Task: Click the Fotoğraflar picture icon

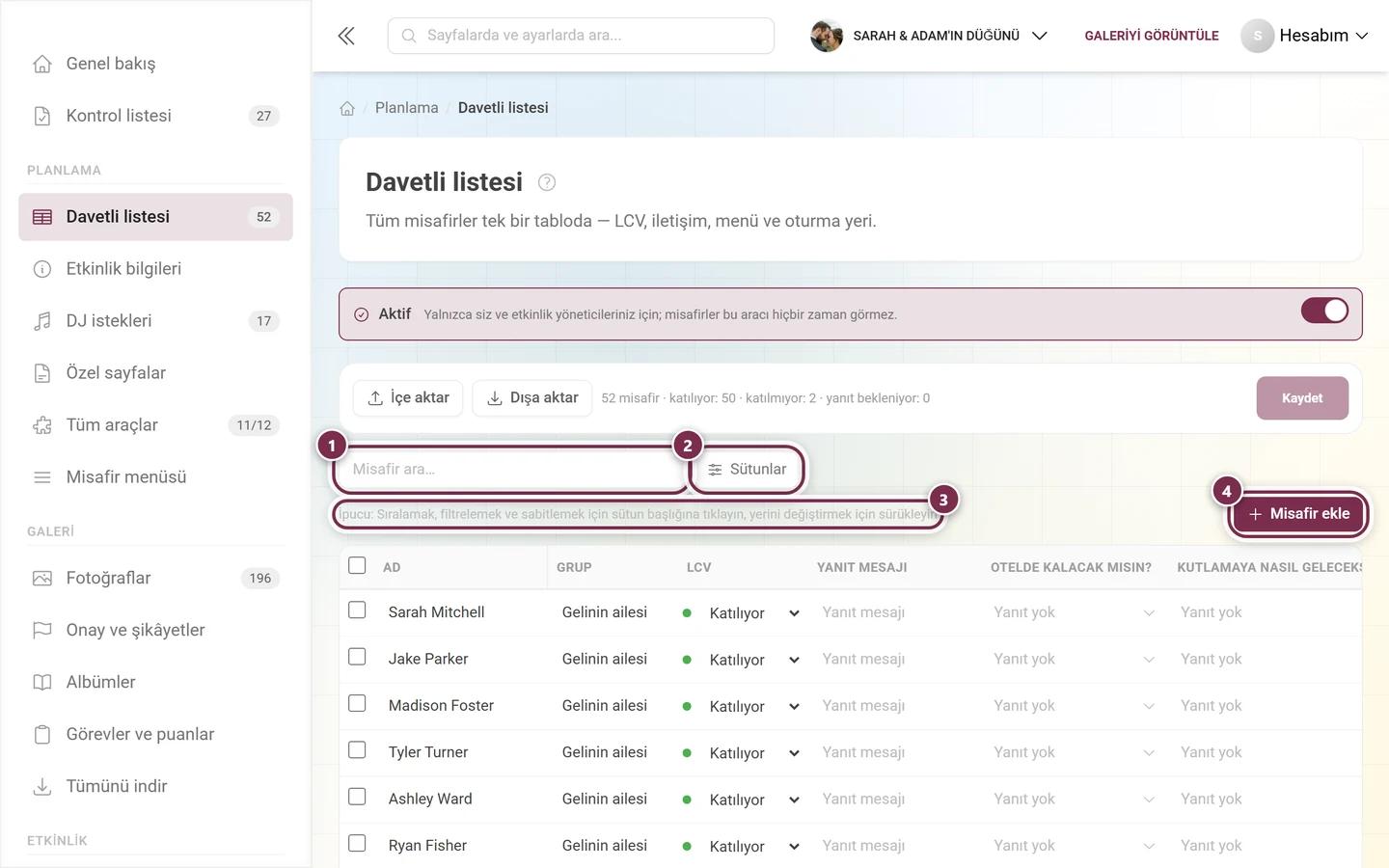Action: tap(42, 579)
